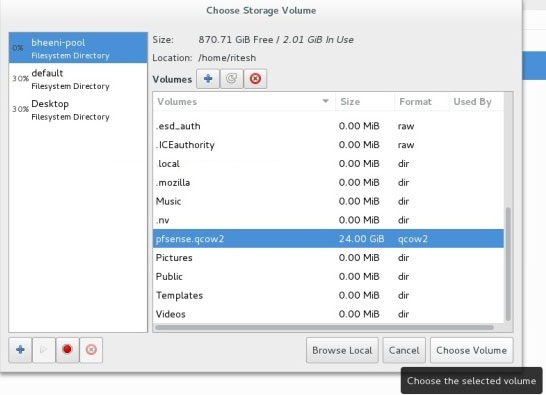Select the .mozilla volume row

click(328, 183)
